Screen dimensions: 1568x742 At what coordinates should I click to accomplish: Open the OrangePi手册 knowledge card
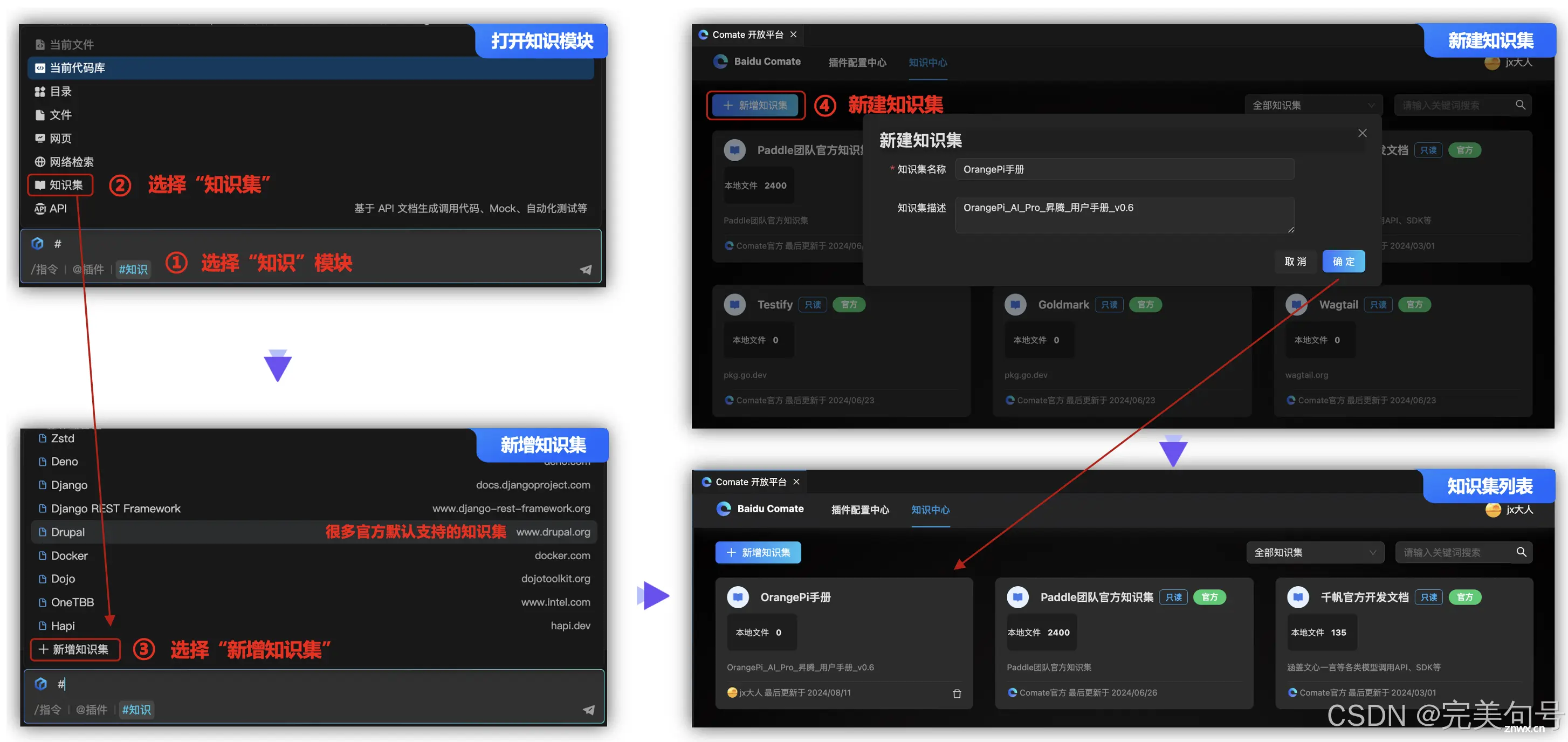(x=844, y=643)
